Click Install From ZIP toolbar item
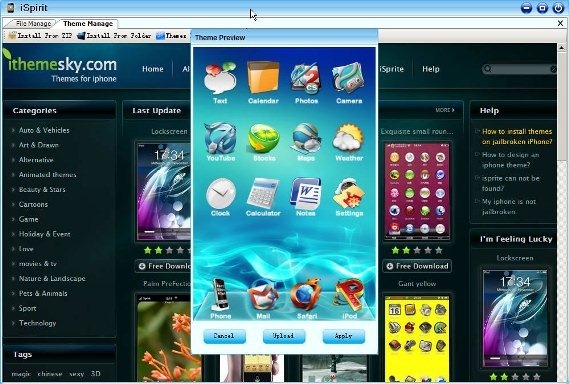569x384 pixels. click(x=40, y=36)
